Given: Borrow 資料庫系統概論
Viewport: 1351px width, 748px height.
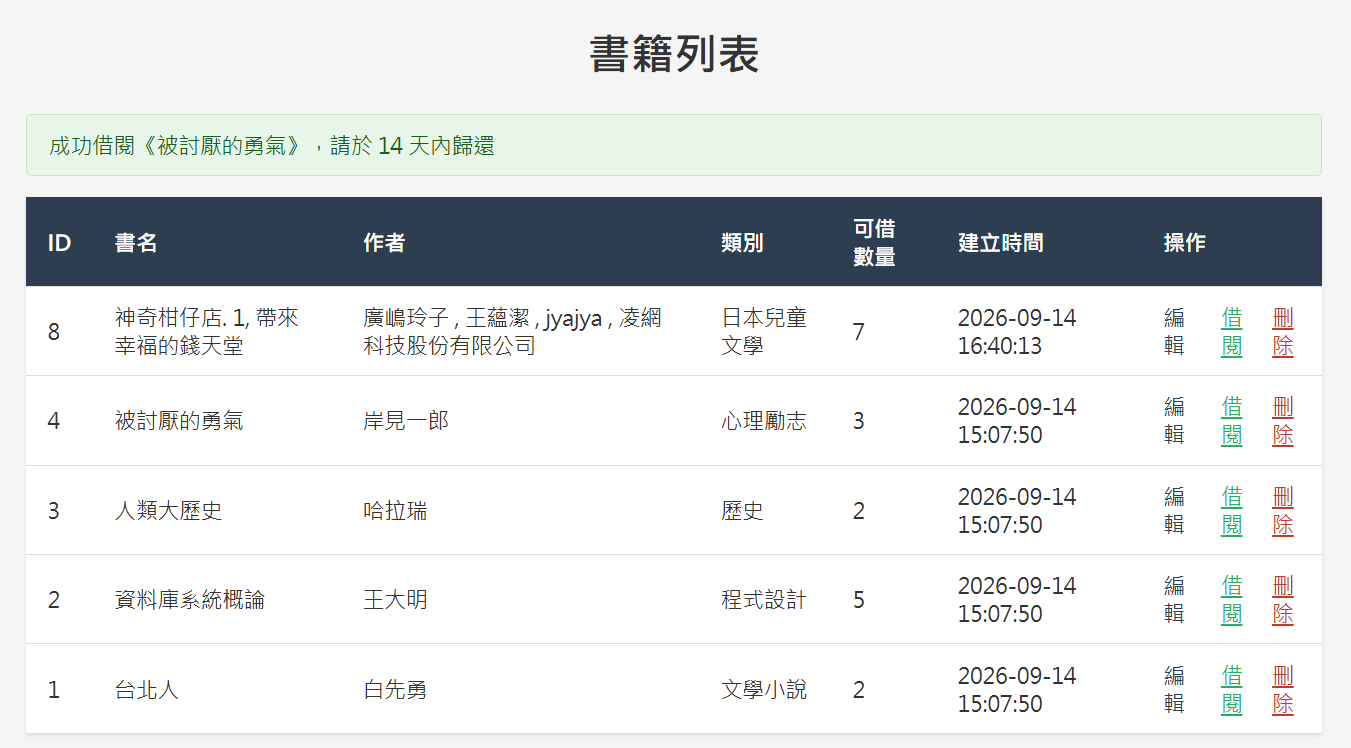Looking at the screenshot, I should tap(1232, 600).
